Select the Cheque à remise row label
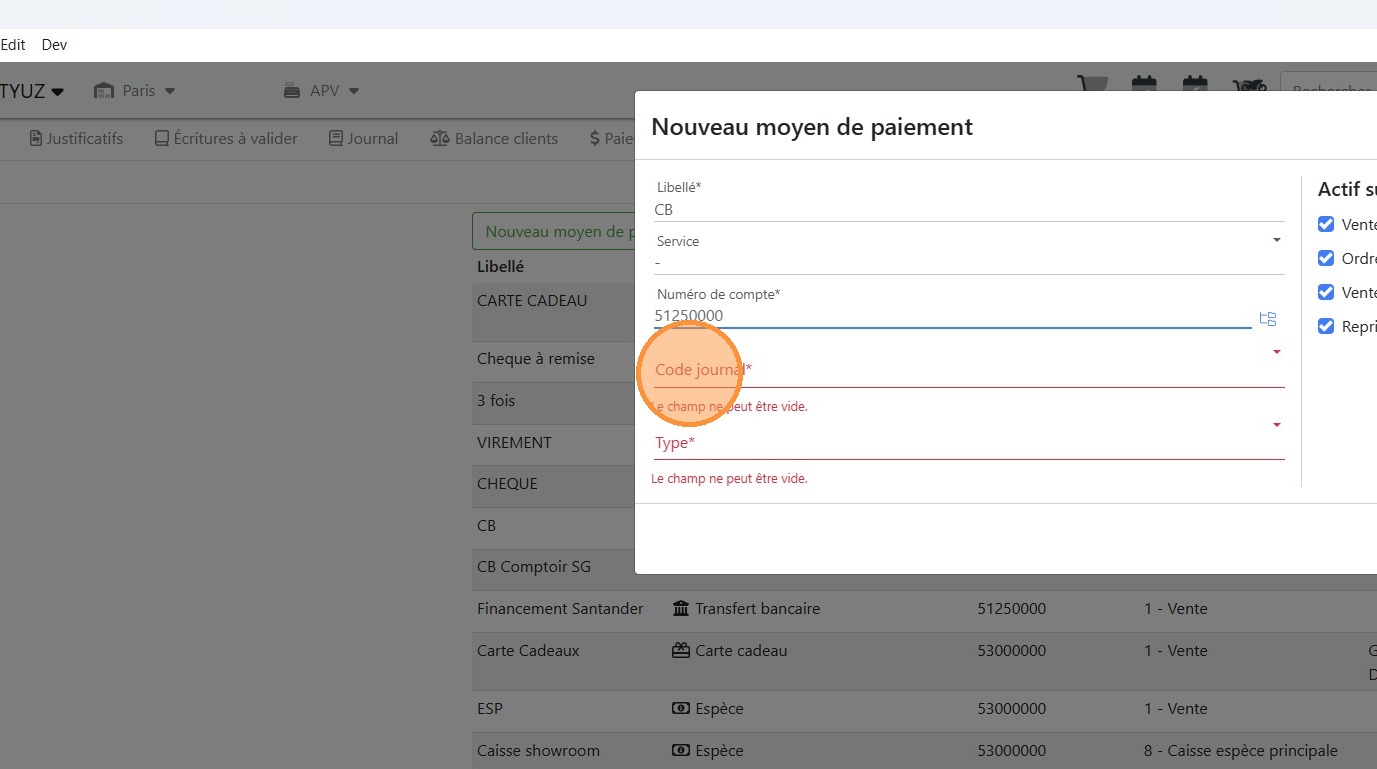Viewport: 1377px width, 769px height. (536, 359)
